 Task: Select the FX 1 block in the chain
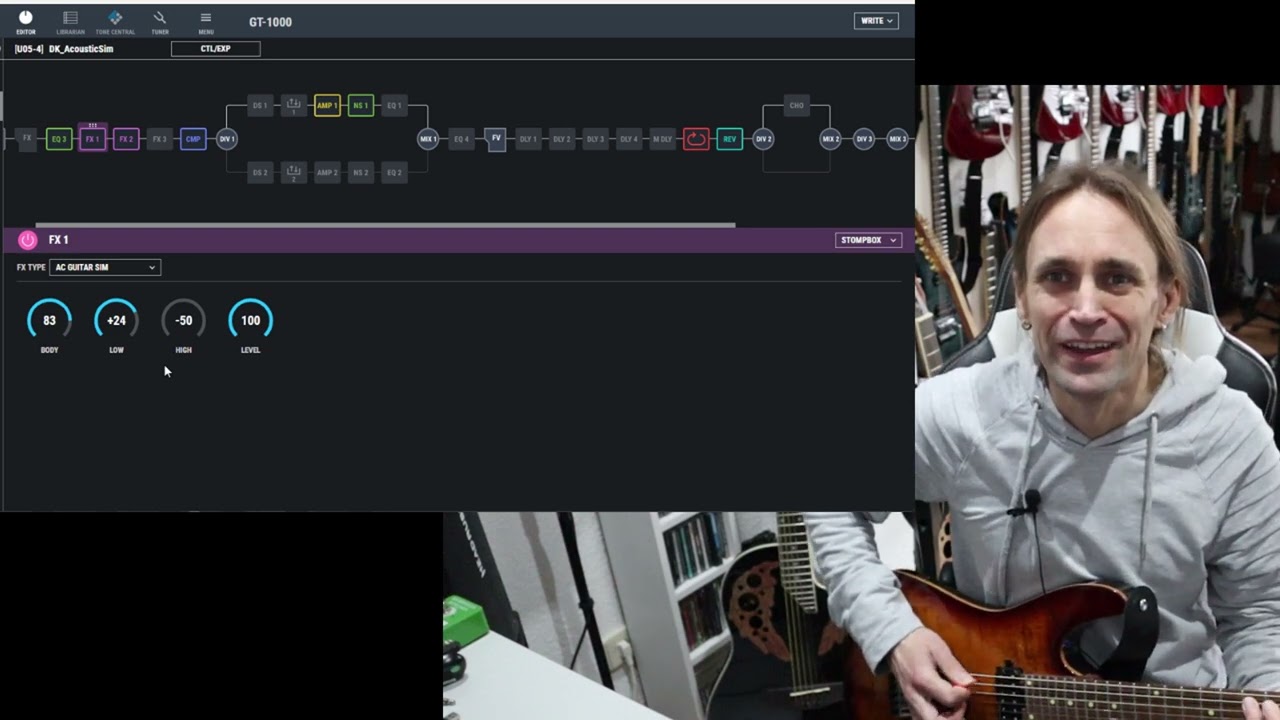(92, 139)
